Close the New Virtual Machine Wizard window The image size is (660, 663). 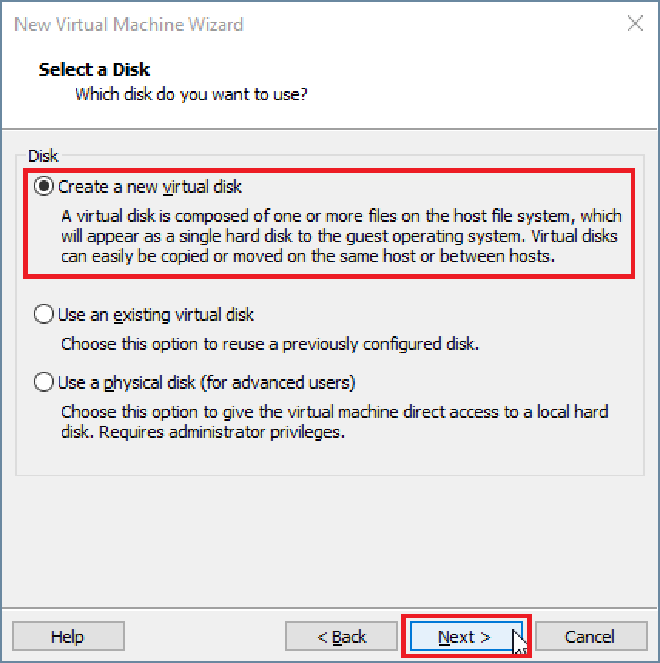(635, 24)
